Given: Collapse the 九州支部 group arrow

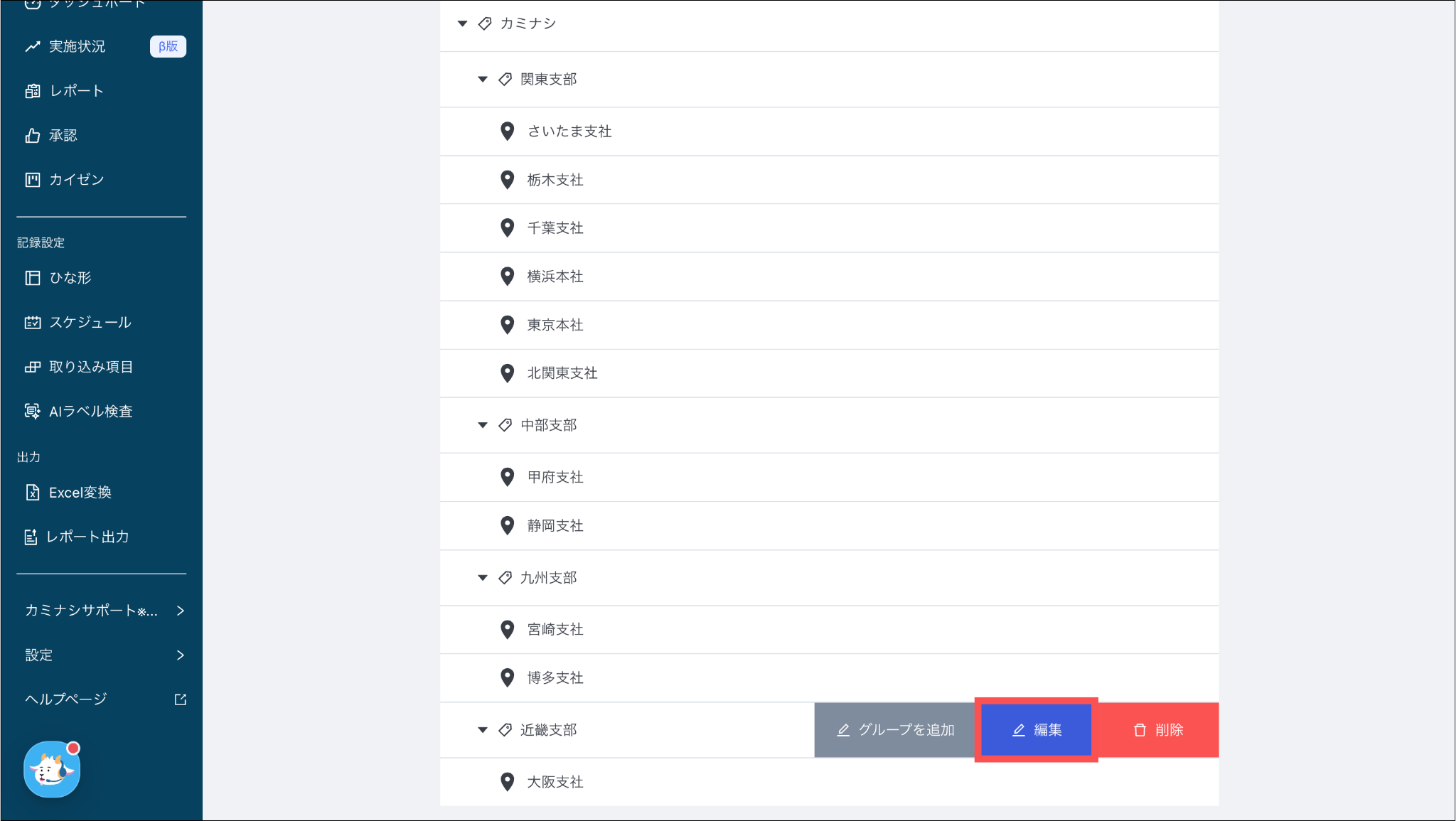Looking at the screenshot, I should [x=483, y=578].
